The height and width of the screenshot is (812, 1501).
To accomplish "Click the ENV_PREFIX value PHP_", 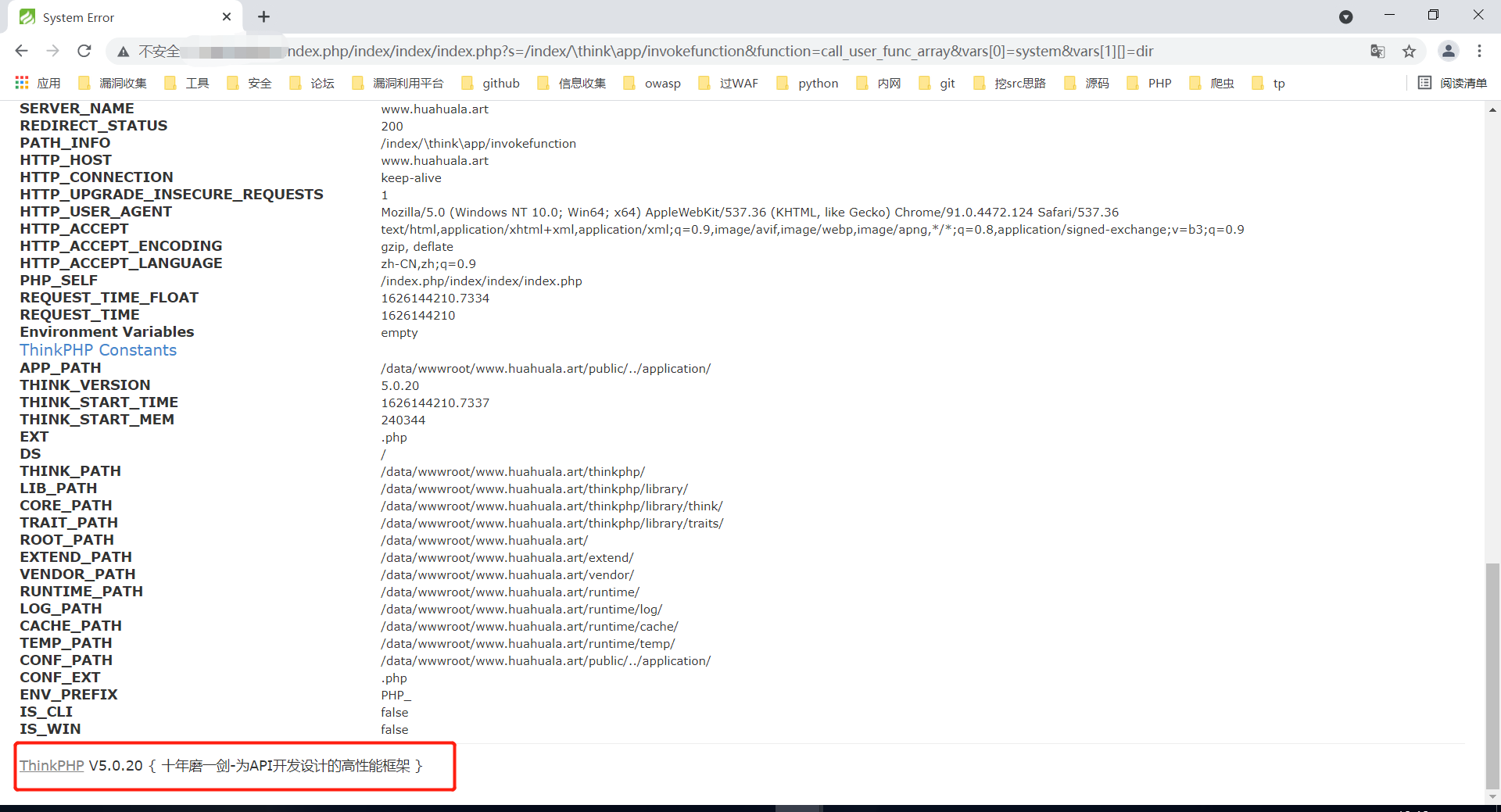I will click(x=396, y=696).
